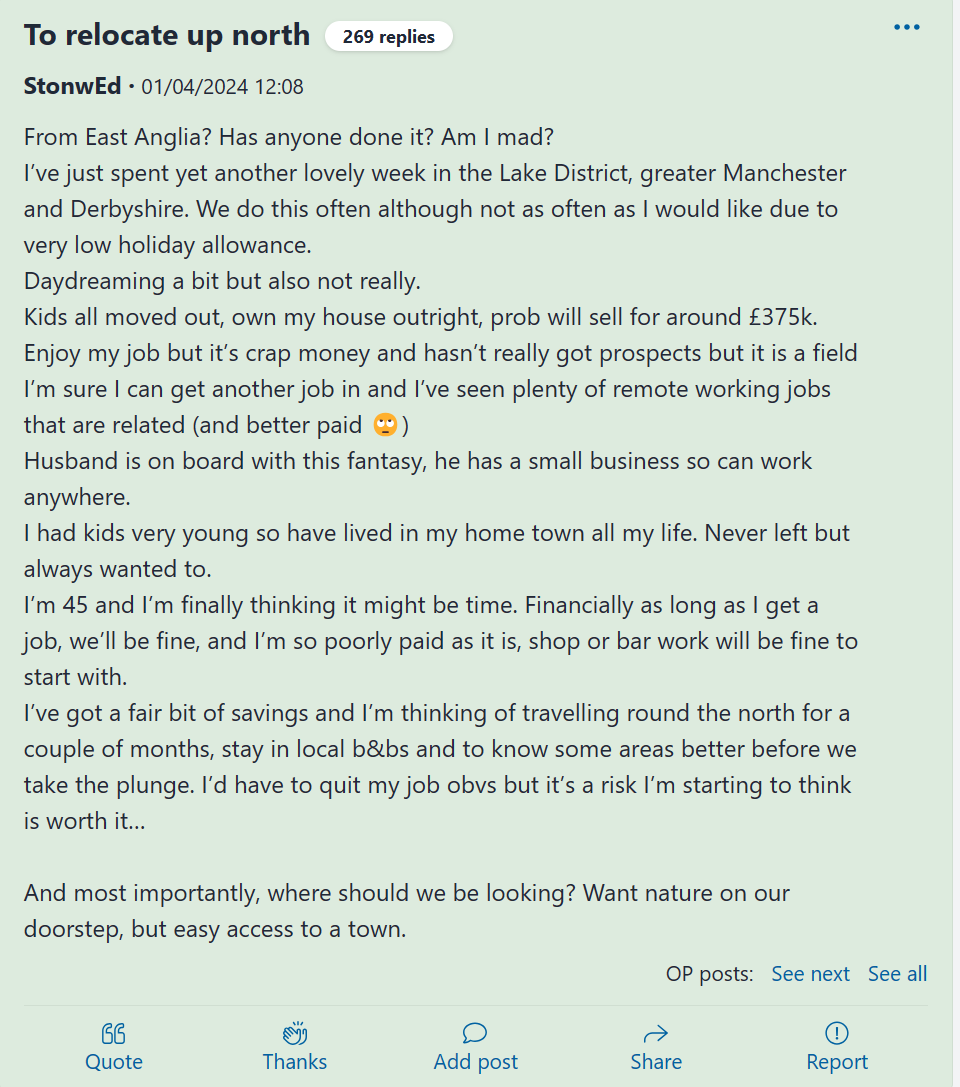The image size is (960, 1087).
Task: Click the thread title To relocate up north
Action: 167,35
